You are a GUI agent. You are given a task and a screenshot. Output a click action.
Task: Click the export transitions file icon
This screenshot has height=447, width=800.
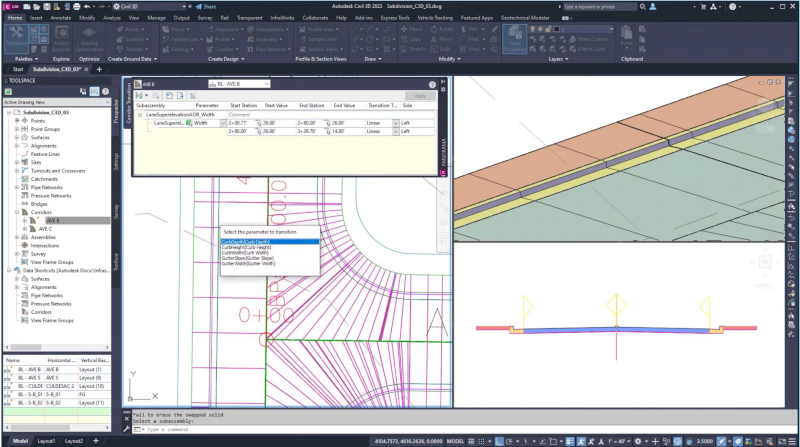[x=180, y=95]
